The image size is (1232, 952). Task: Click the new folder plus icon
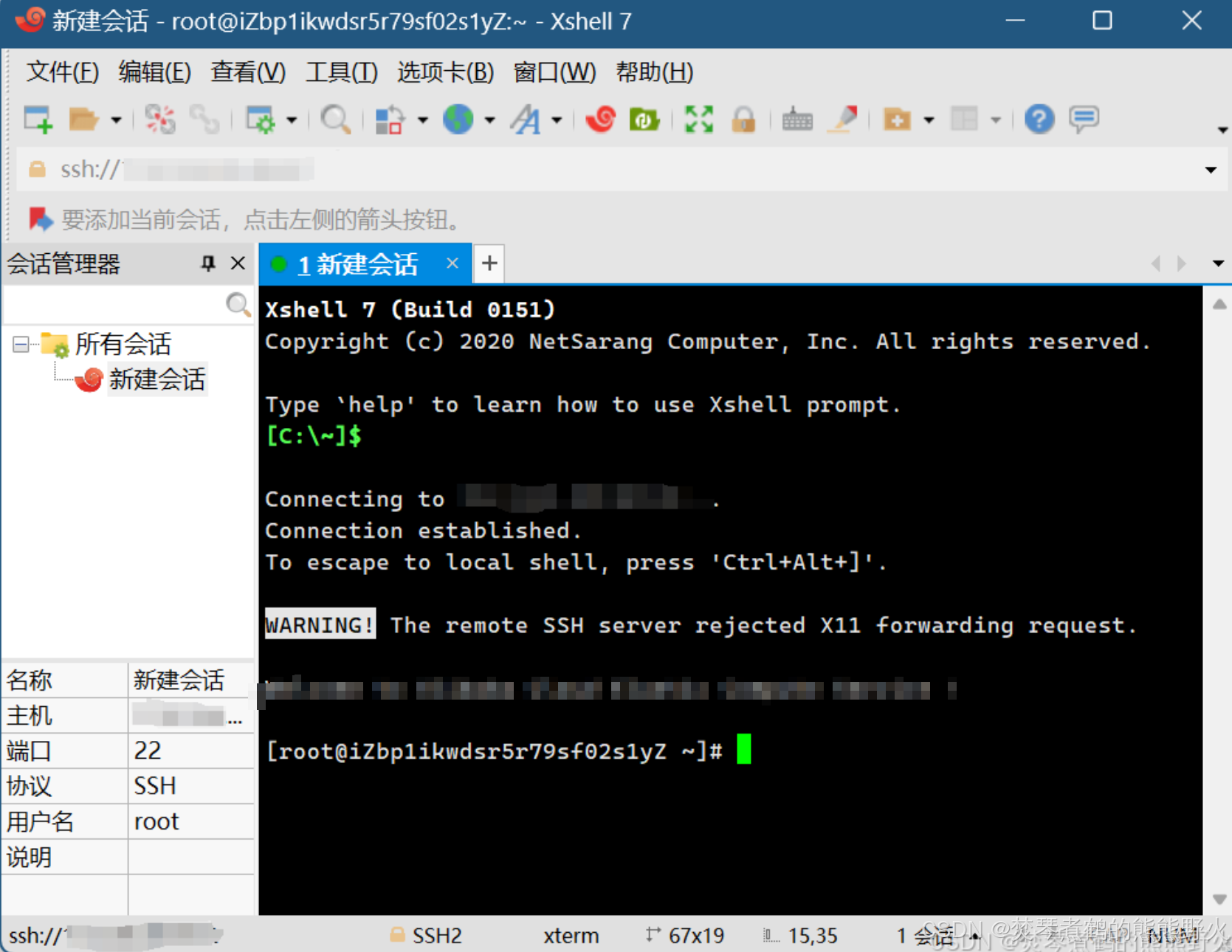[897, 119]
